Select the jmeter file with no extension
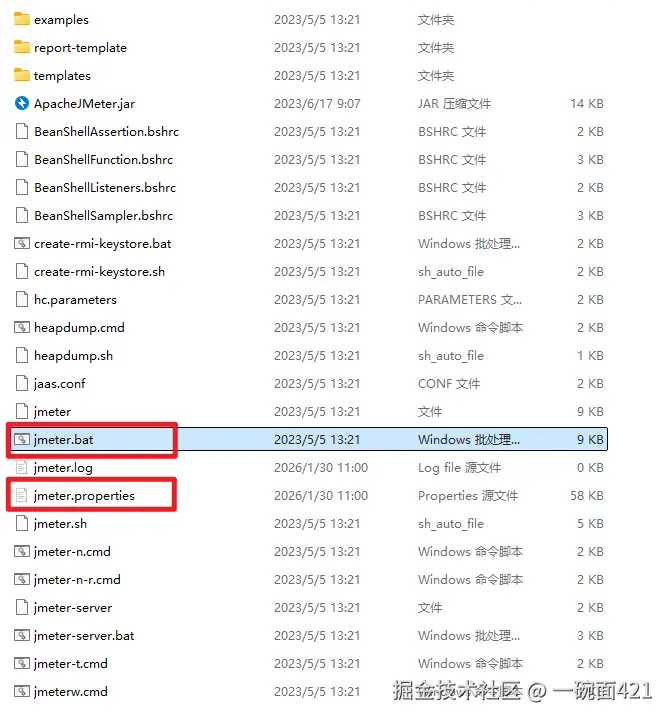The height and width of the screenshot is (722, 672). click(53, 412)
